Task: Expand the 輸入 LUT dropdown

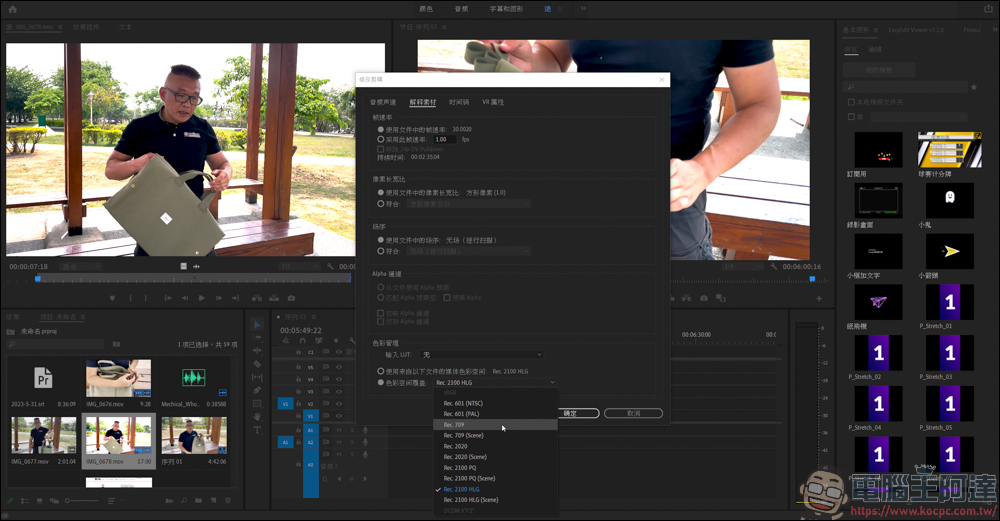Action: tap(482, 355)
